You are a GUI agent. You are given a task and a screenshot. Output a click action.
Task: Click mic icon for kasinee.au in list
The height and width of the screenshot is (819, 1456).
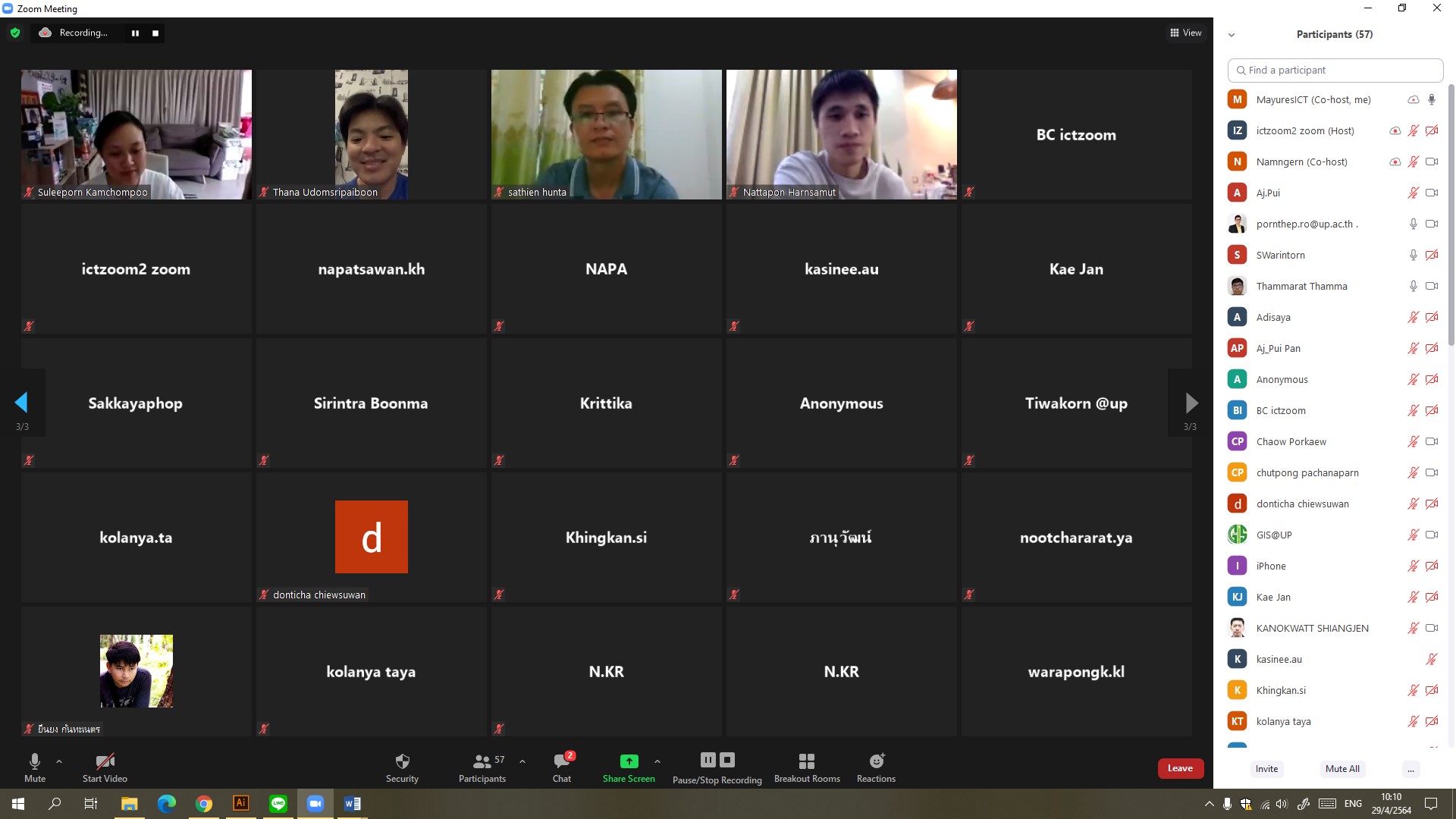pos(1432,659)
